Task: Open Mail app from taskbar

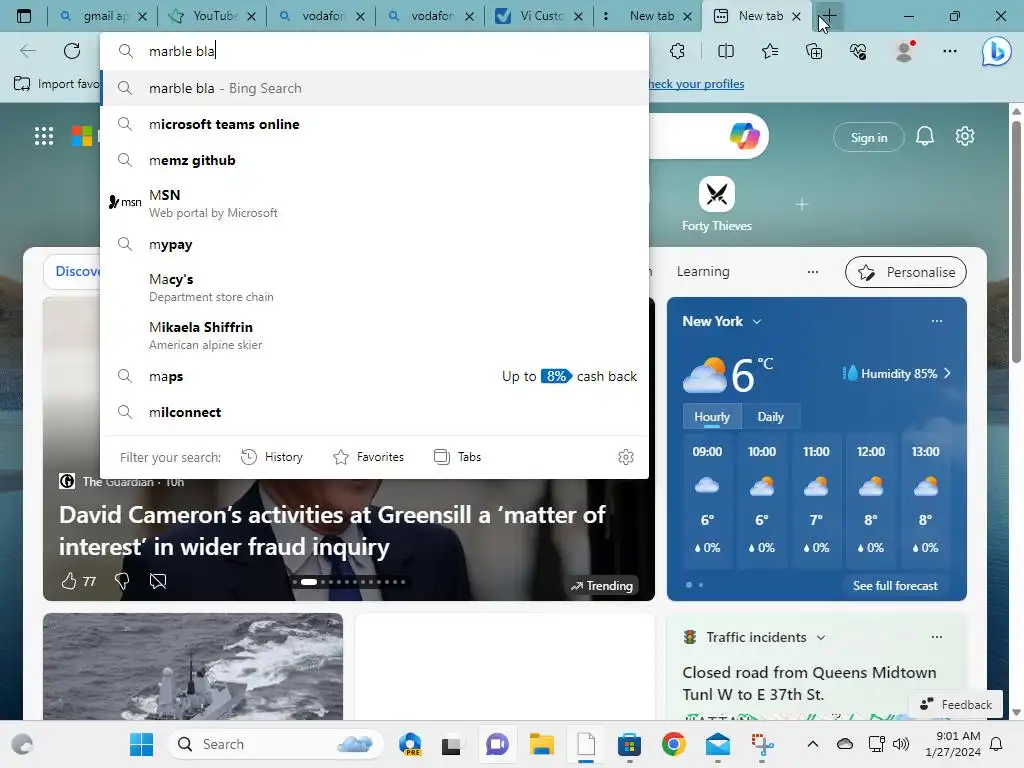Action: click(718, 744)
